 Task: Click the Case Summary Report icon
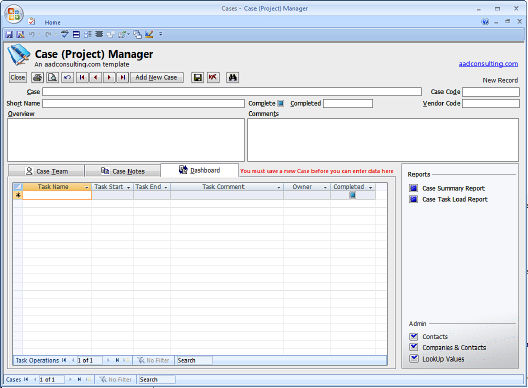point(414,188)
